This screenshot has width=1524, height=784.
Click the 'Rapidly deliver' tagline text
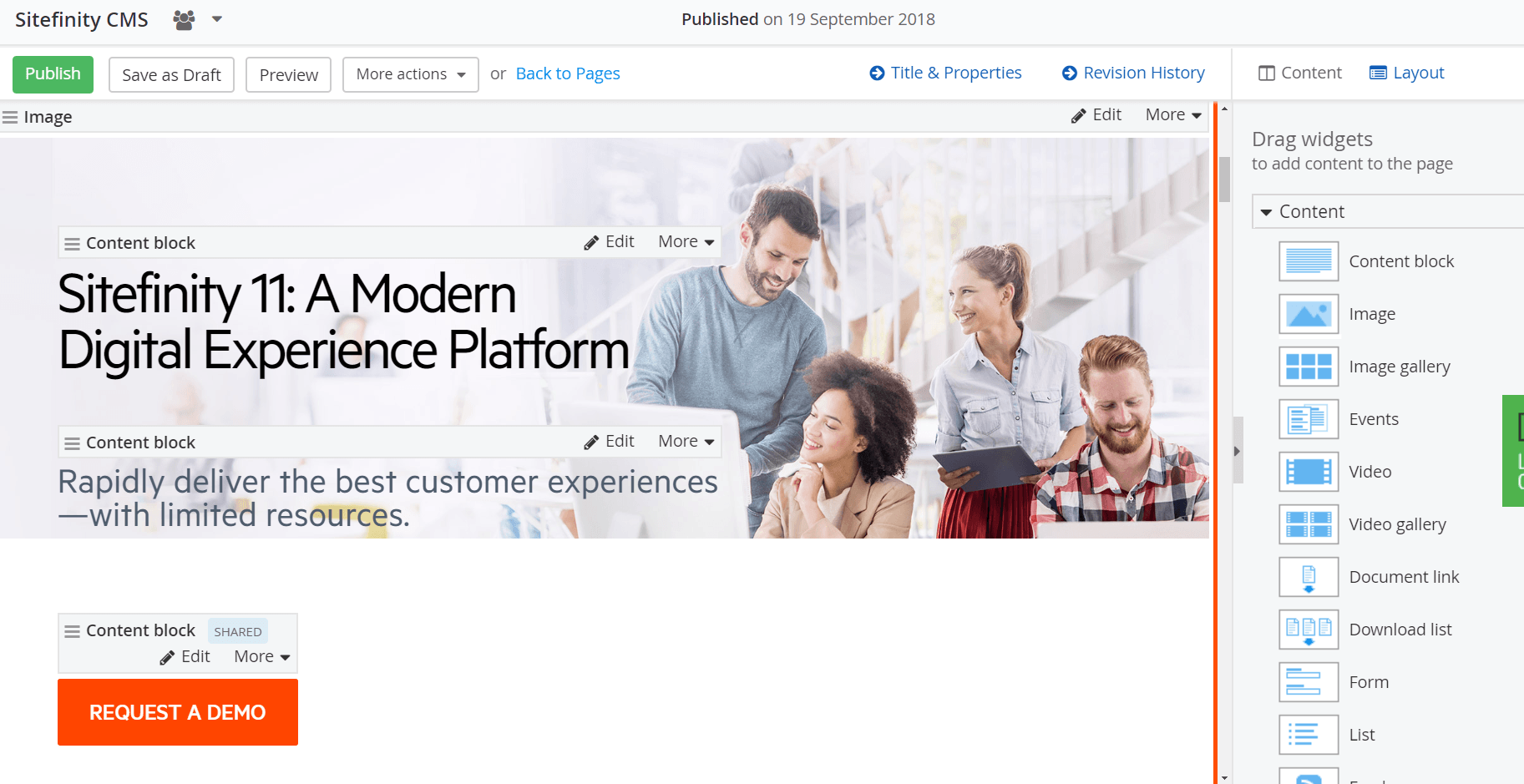pos(388,498)
